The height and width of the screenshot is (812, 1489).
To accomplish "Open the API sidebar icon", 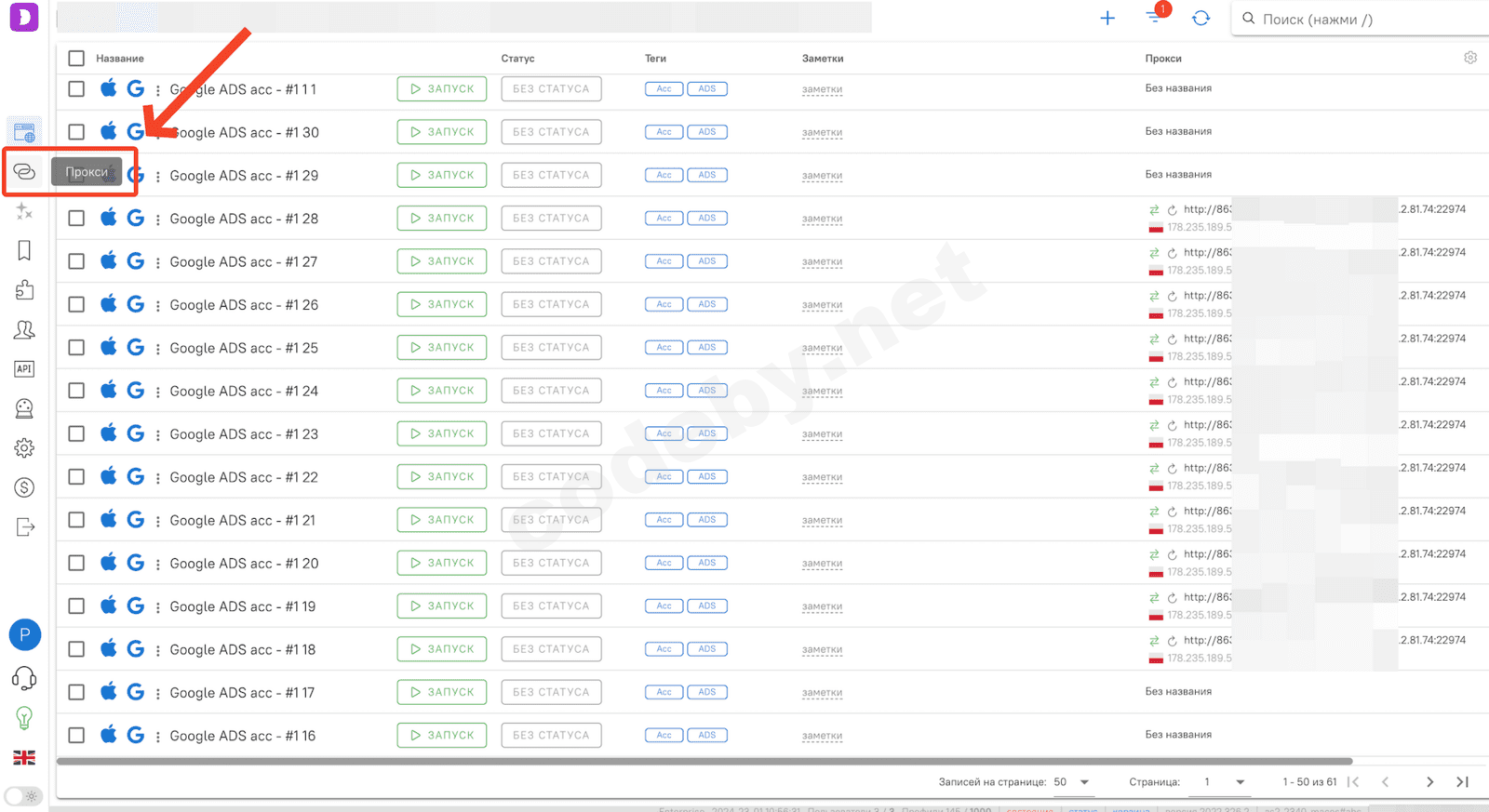I will coord(24,369).
